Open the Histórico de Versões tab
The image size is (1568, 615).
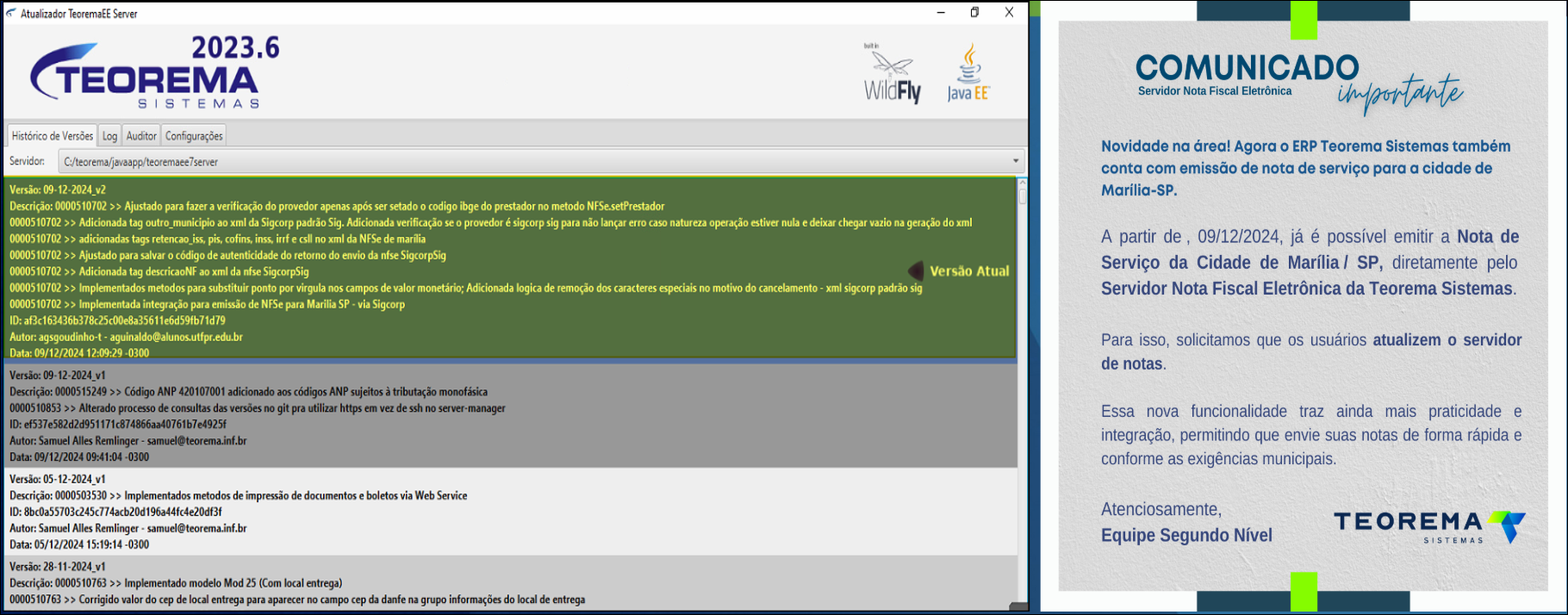pos(53,136)
